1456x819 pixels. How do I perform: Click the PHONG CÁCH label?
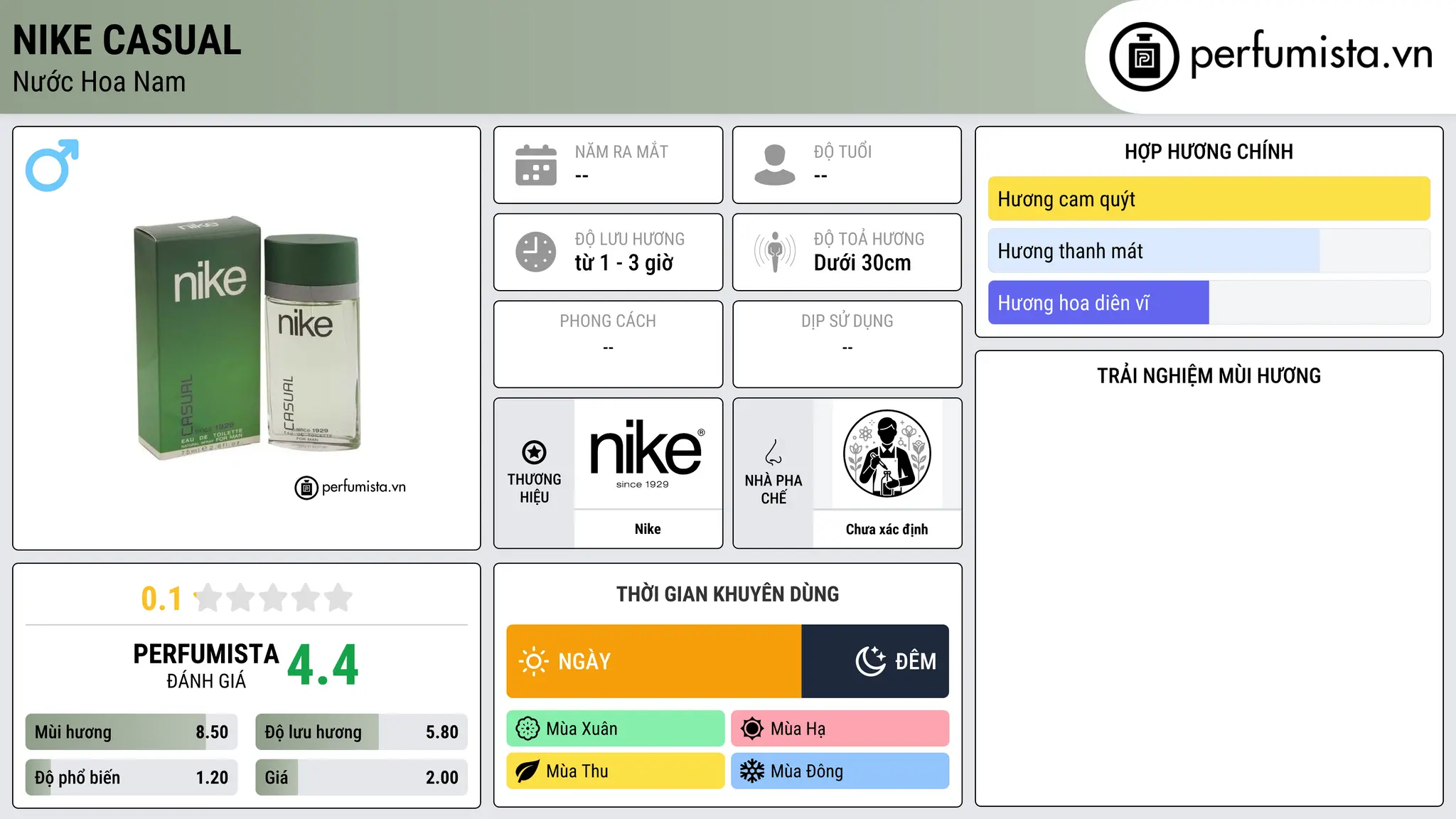click(x=608, y=321)
